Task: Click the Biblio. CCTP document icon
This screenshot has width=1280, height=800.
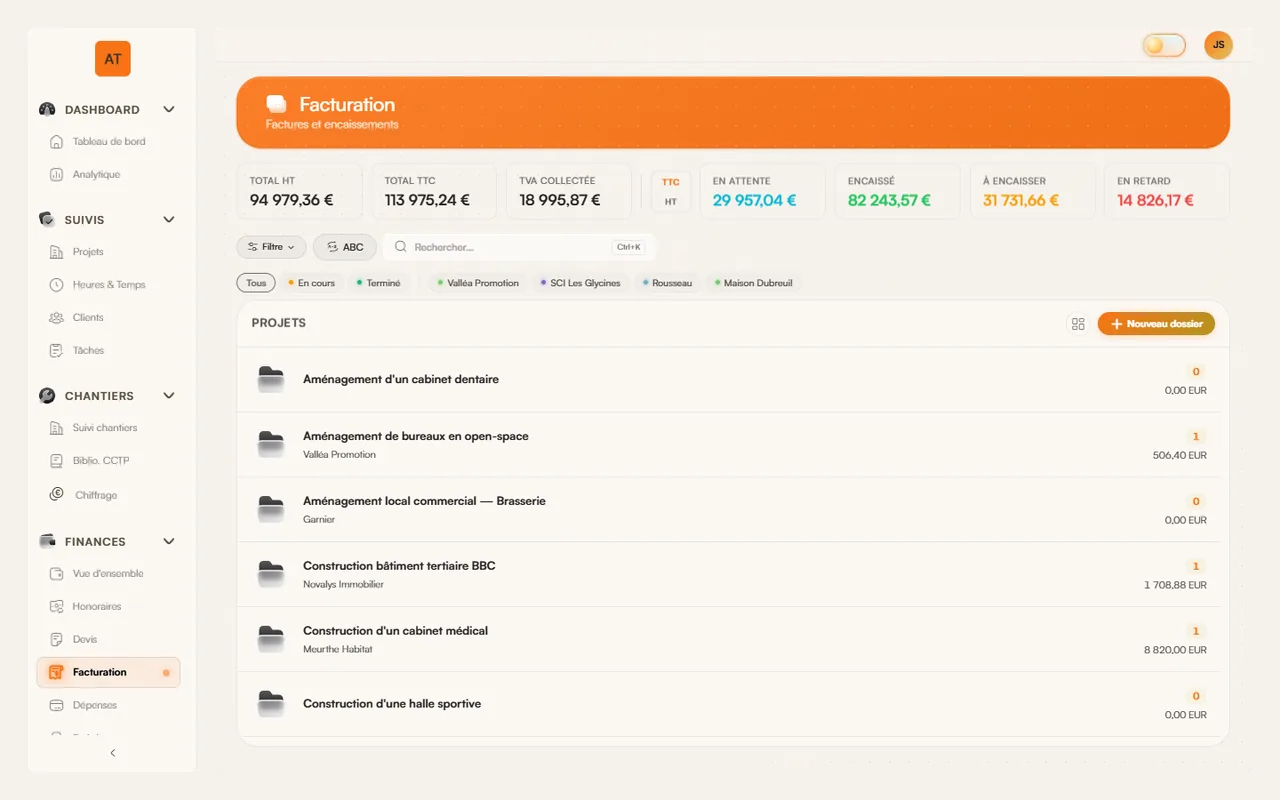Action: [x=56, y=461]
